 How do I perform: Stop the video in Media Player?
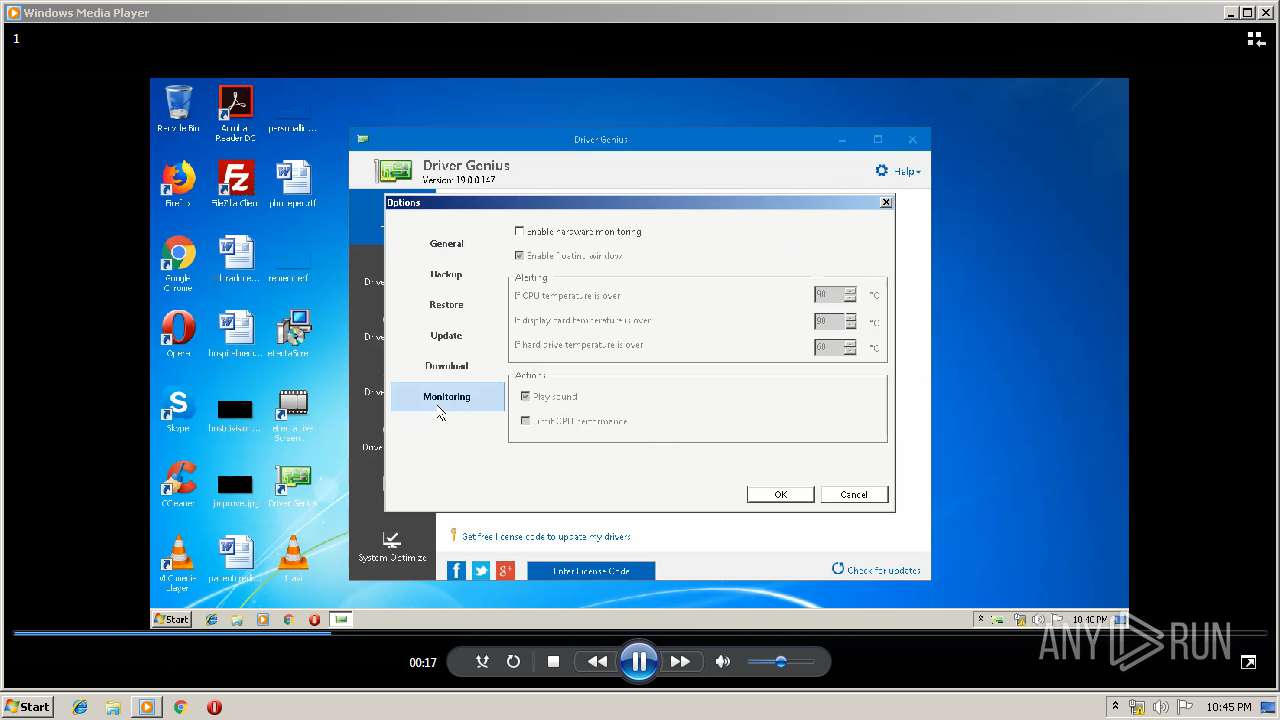(553, 661)
